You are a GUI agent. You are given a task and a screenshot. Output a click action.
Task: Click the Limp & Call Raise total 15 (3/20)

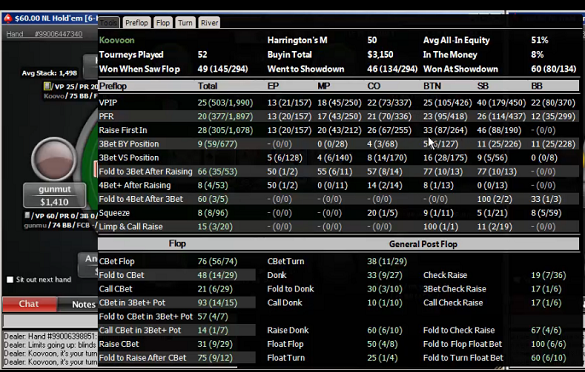(x=215, y=227)
